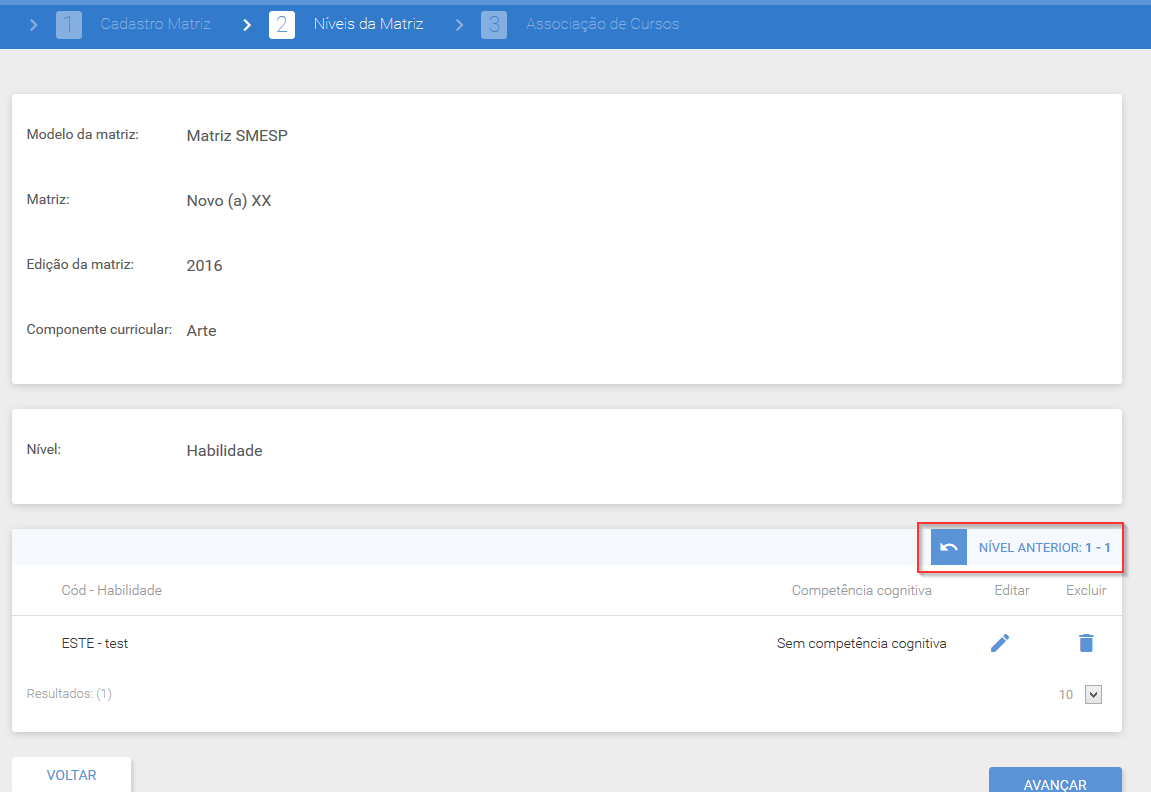Click Novo (a) XX value
The height and width of the screenshot is (792, 1151).
click(x=229, y=201)
